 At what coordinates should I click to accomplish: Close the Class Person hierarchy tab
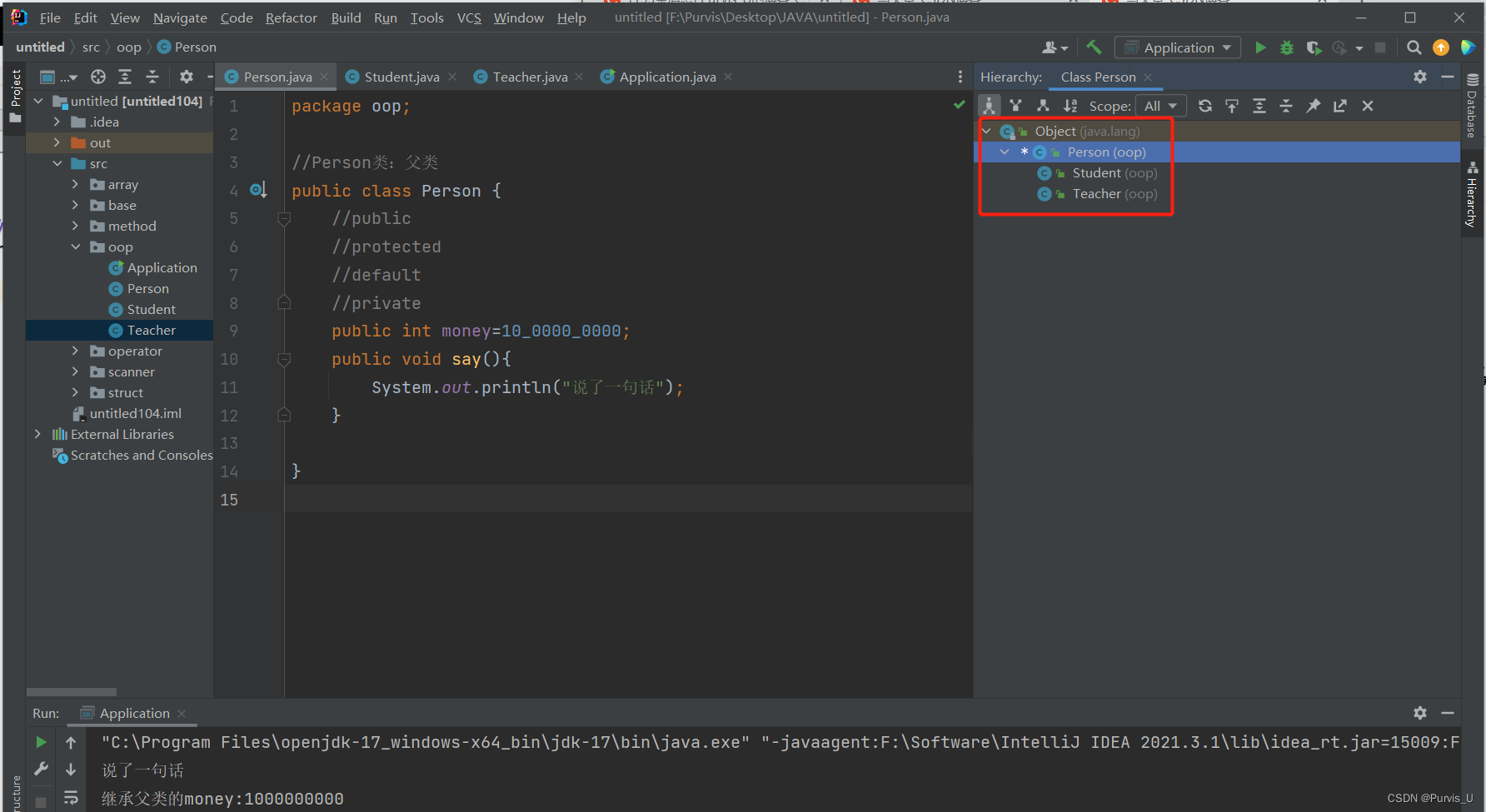[x=1148, y=77]
